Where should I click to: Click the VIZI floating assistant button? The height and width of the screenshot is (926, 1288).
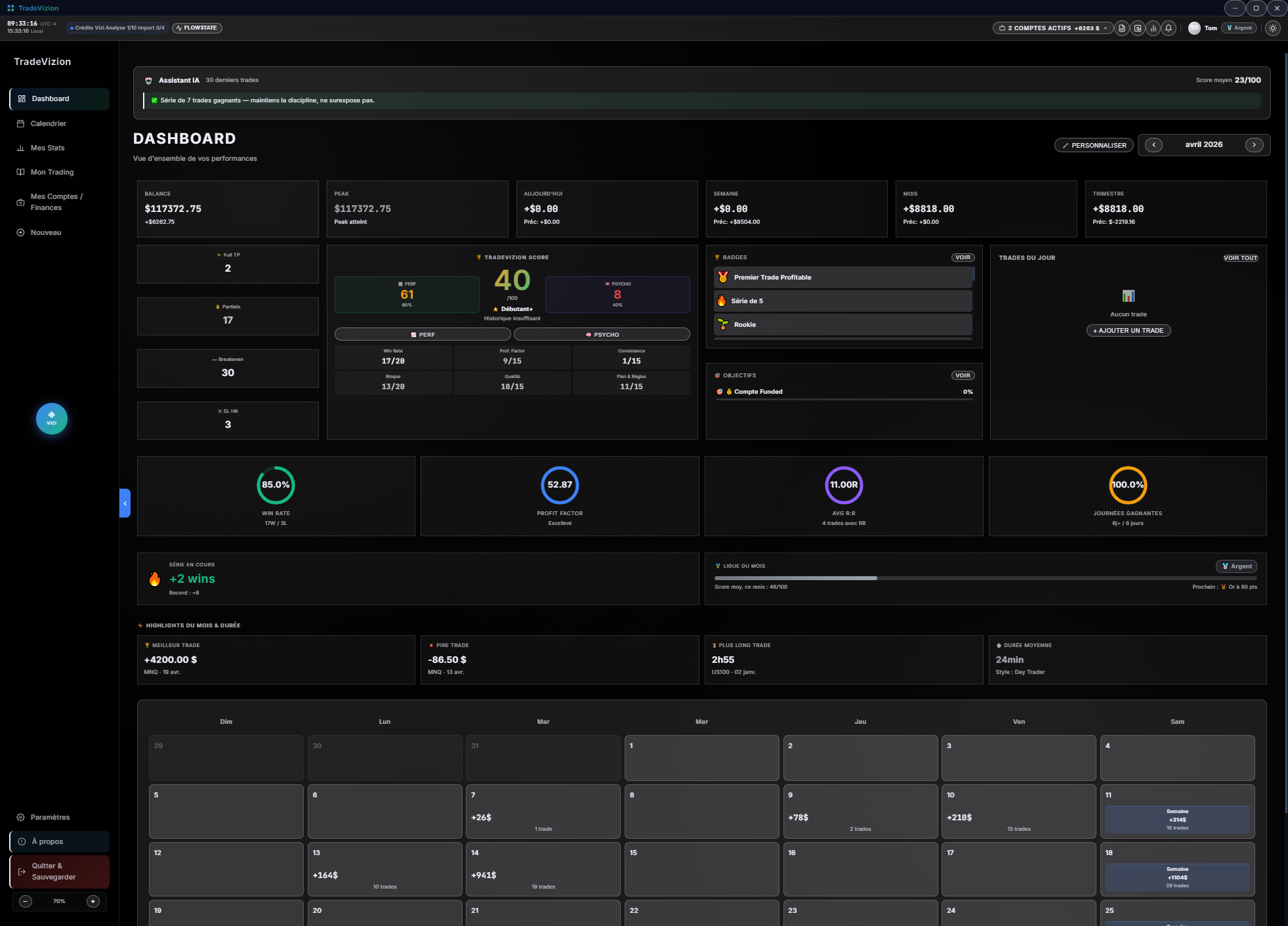point(52,419)
